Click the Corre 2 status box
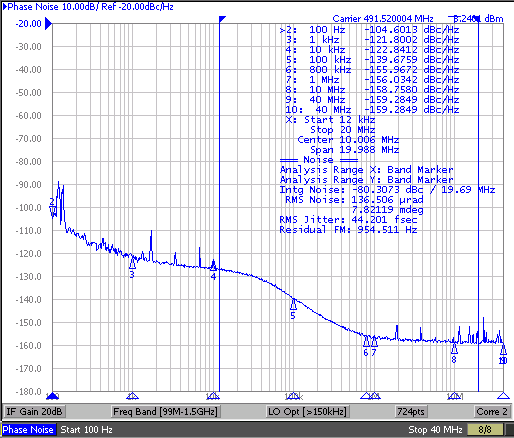 pyautogui.click(x=492, y=412)
